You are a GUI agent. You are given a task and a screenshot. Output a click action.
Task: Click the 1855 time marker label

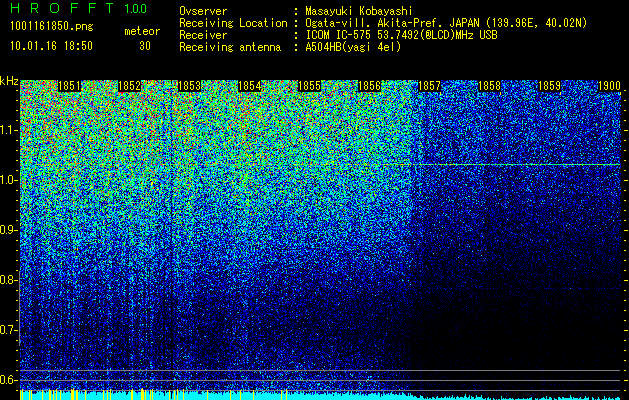tap(310, 86)
